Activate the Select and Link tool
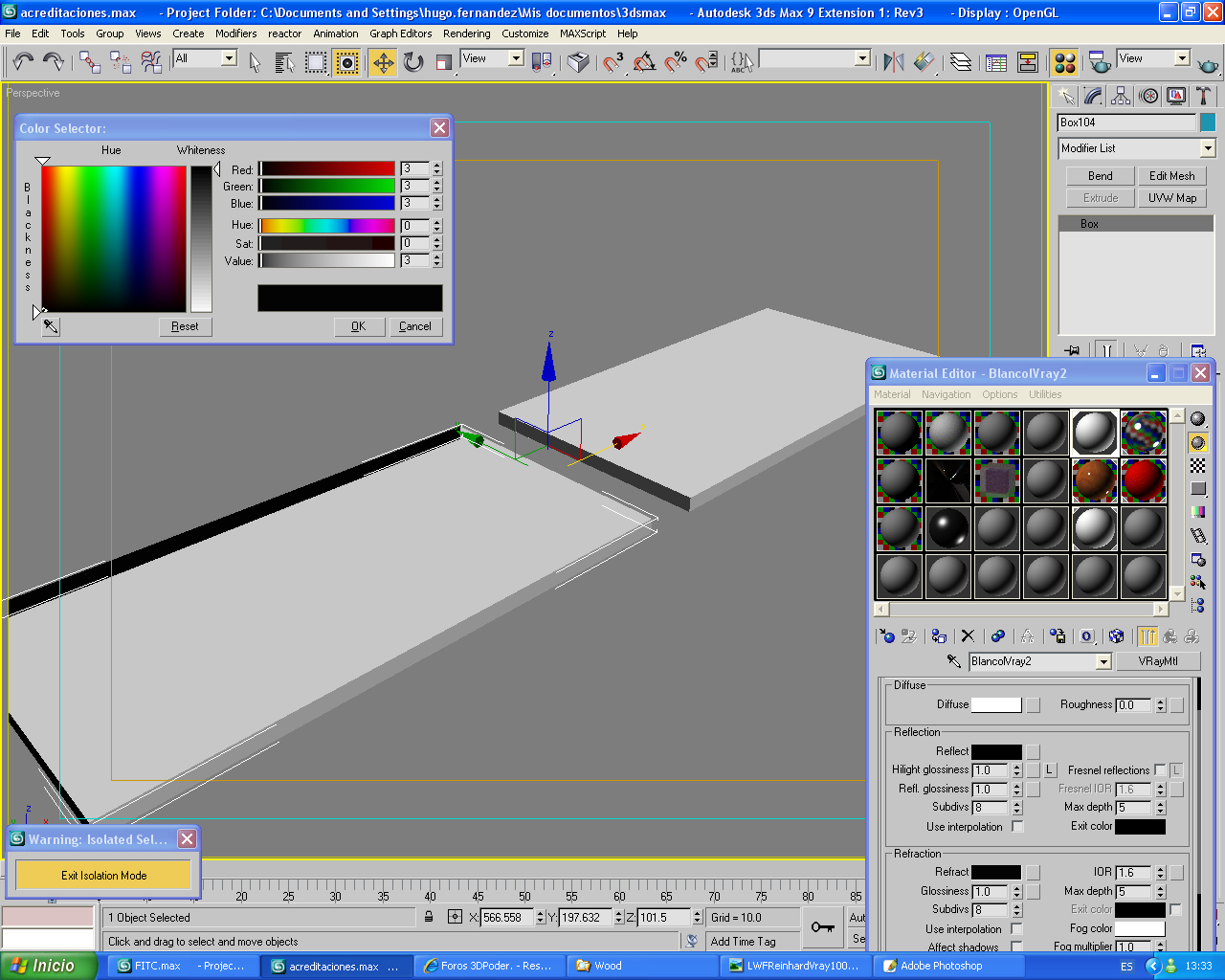Image resolution: width=1225 pixels, height=980 pixels. (x=90, y=62)
